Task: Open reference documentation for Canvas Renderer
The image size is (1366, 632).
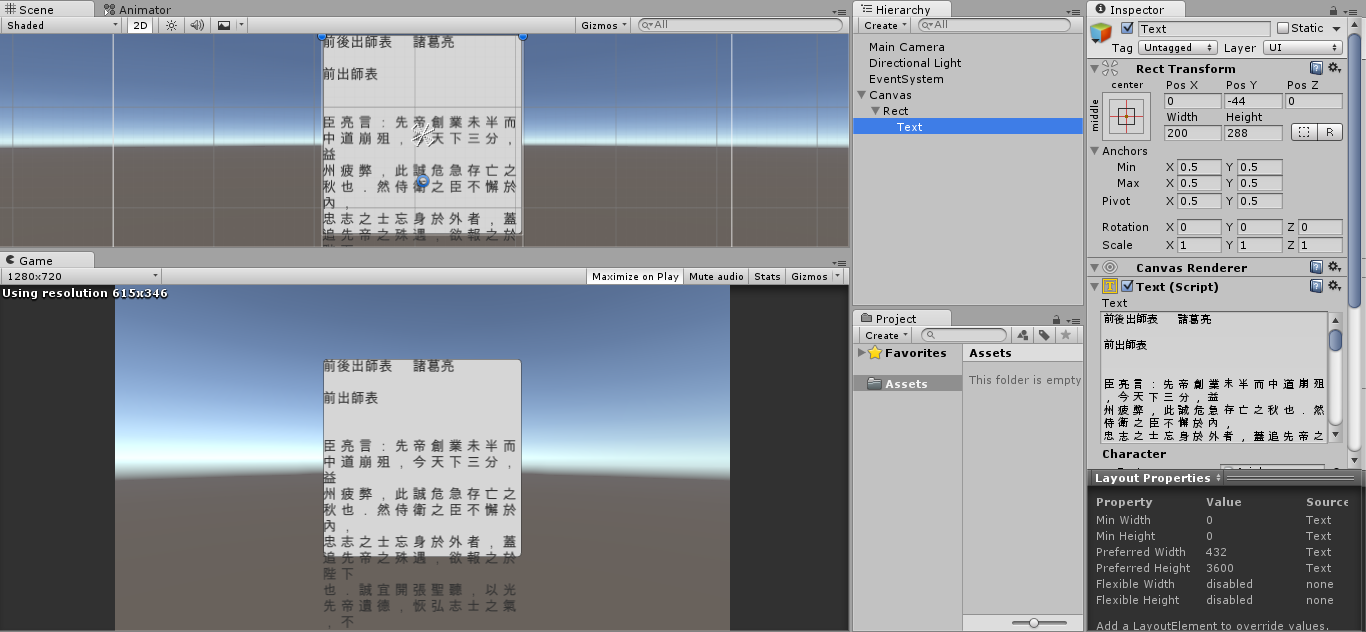Action: click(1315, 267)
